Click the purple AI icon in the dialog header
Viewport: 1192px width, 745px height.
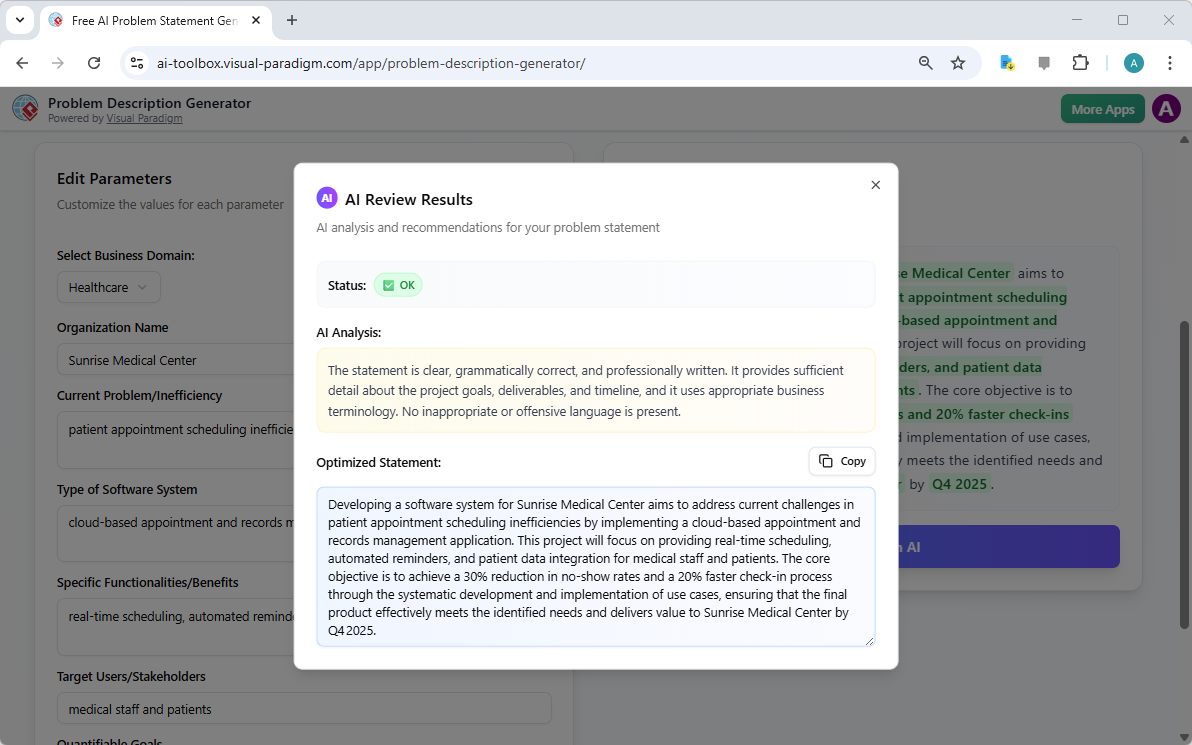point(327,198)
